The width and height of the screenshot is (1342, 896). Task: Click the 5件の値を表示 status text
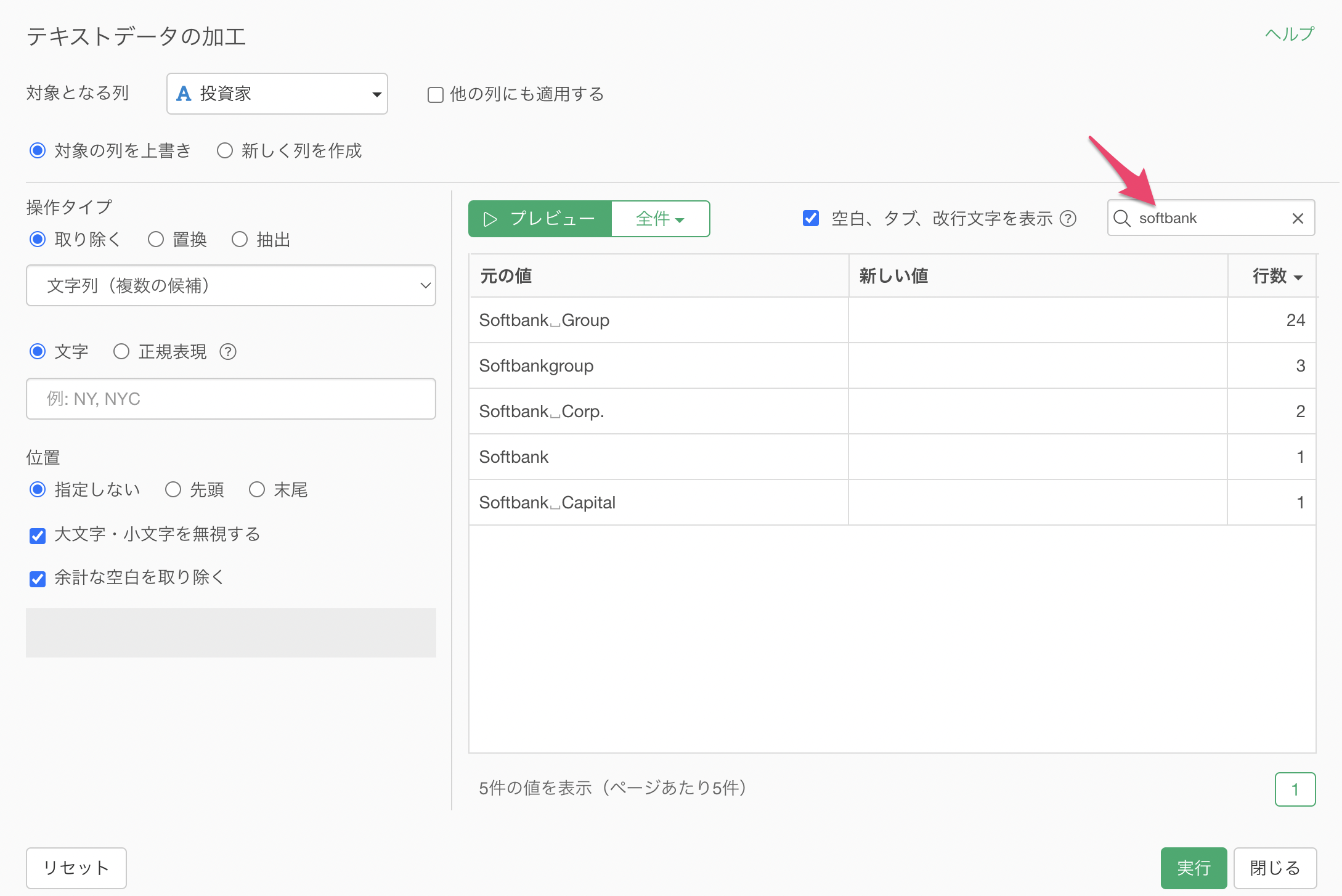(612, 788)
